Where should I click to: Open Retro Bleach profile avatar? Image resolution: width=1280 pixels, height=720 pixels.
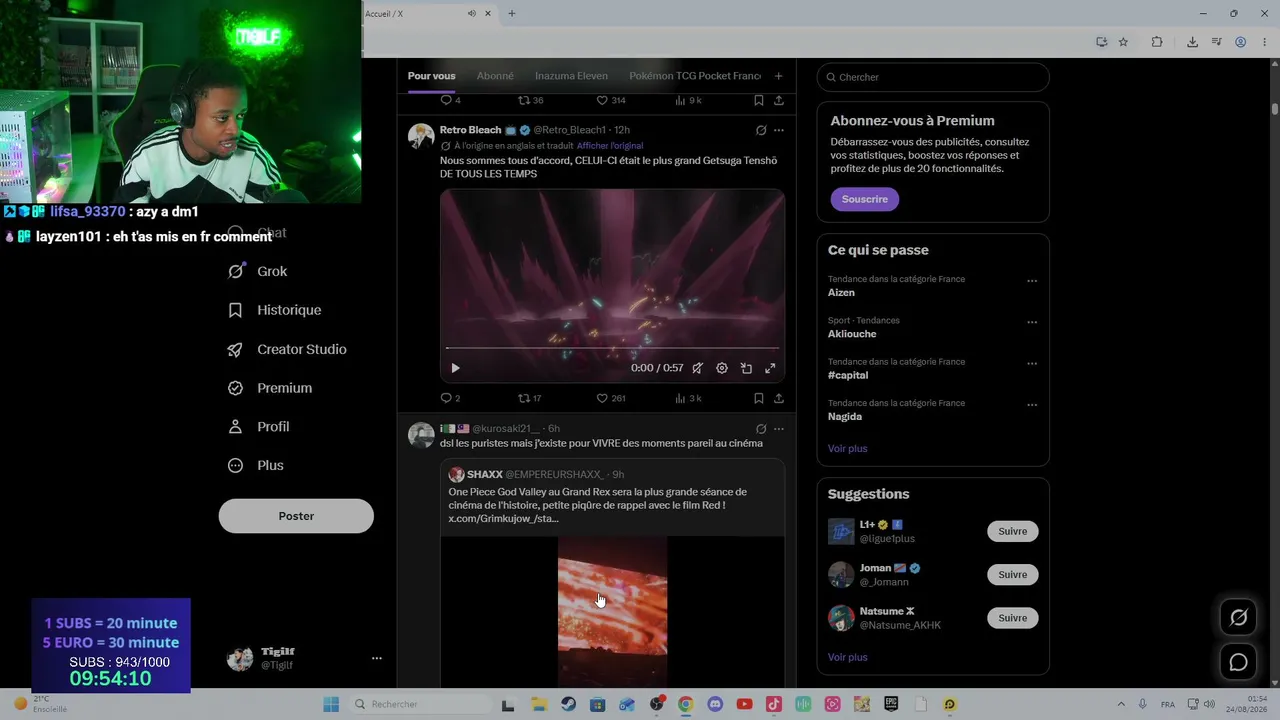pos(421,136)
